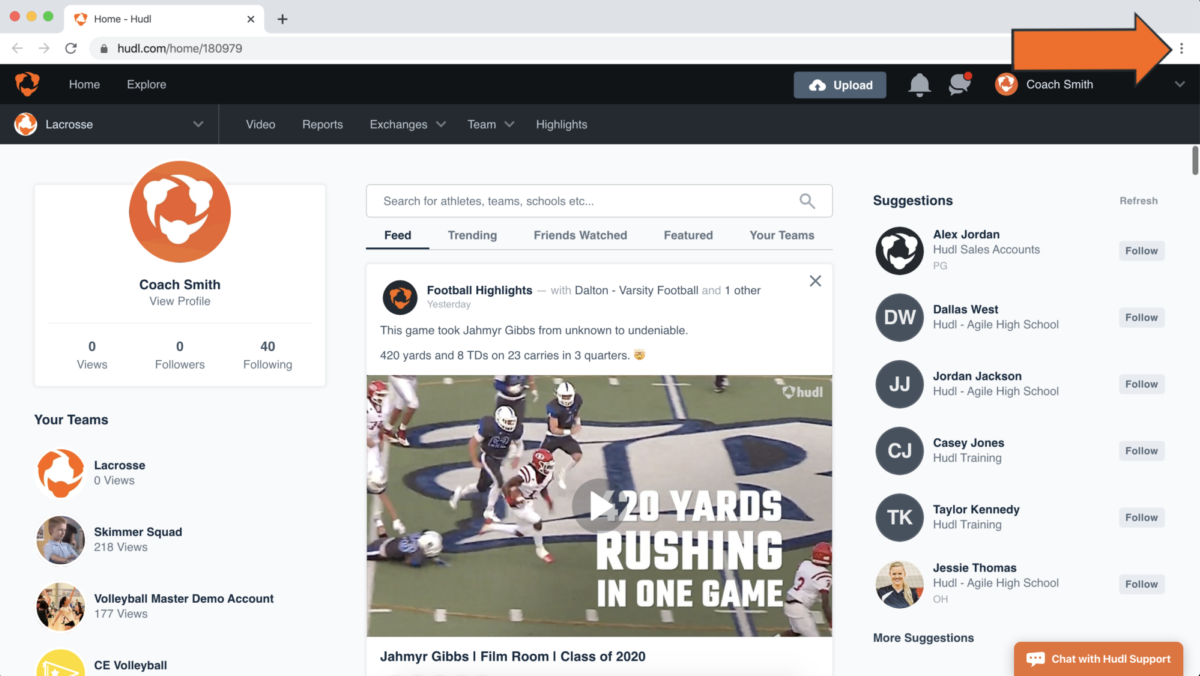Open the Team dropdown menu

pyautogui.click(x=491, y=124)
